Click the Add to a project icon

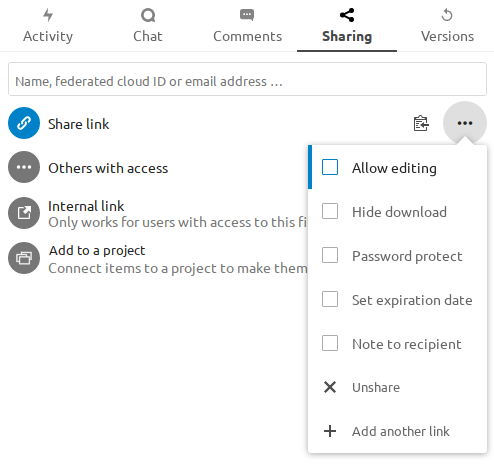coord(24,258)
